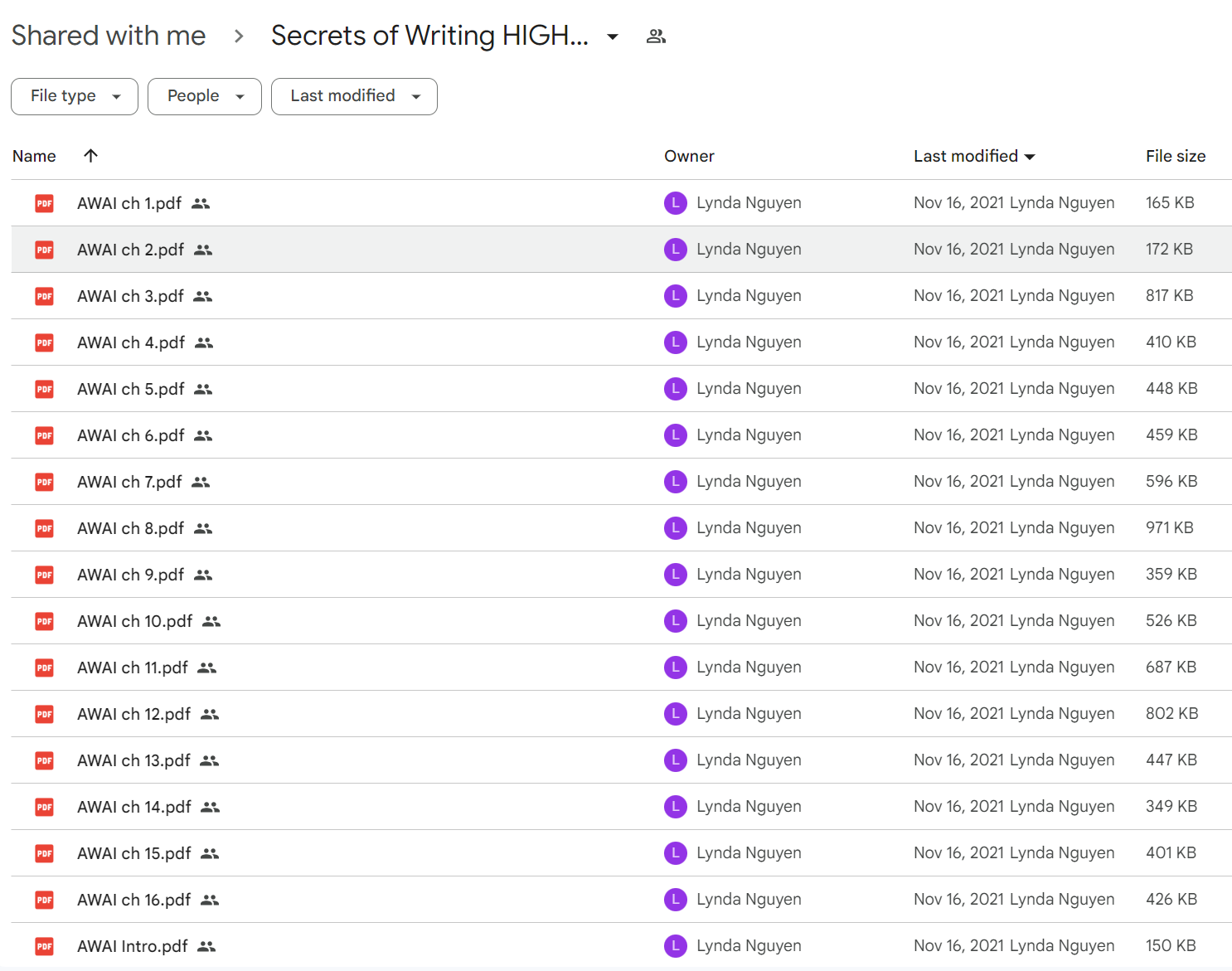Click owner Lynda Nguyen on AWAI ch 5.pdf row
Viewport: 1232px width, 971px height.
pos(749,389)
